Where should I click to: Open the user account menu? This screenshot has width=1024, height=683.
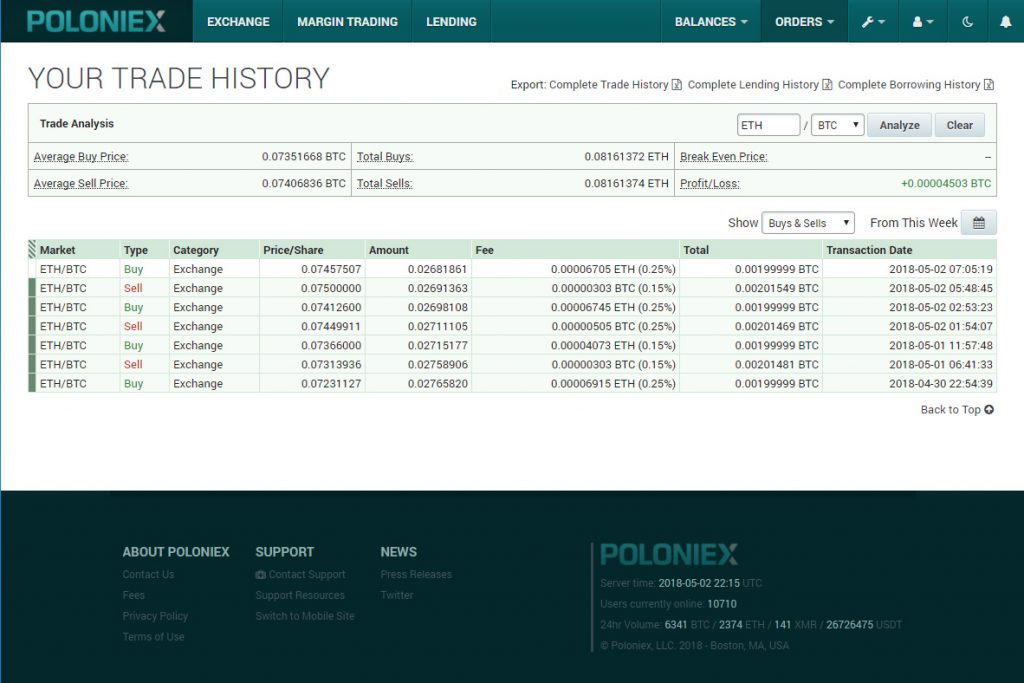(922, 22)
